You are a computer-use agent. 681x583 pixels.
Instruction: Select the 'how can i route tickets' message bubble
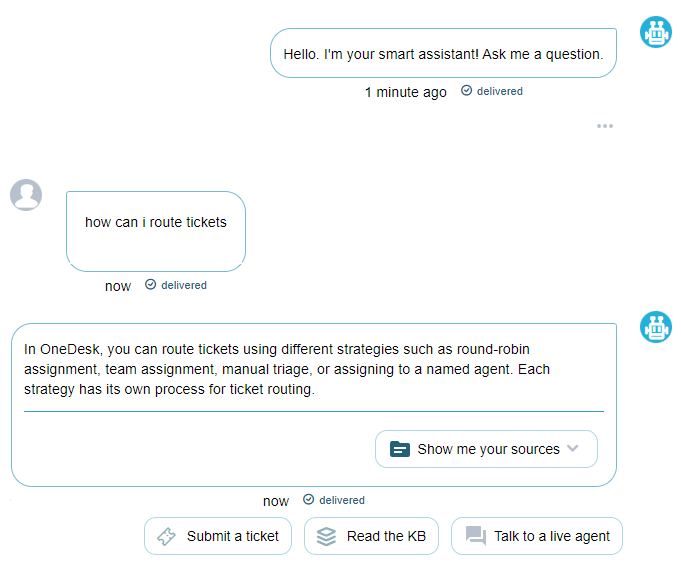tap(156, 223)
